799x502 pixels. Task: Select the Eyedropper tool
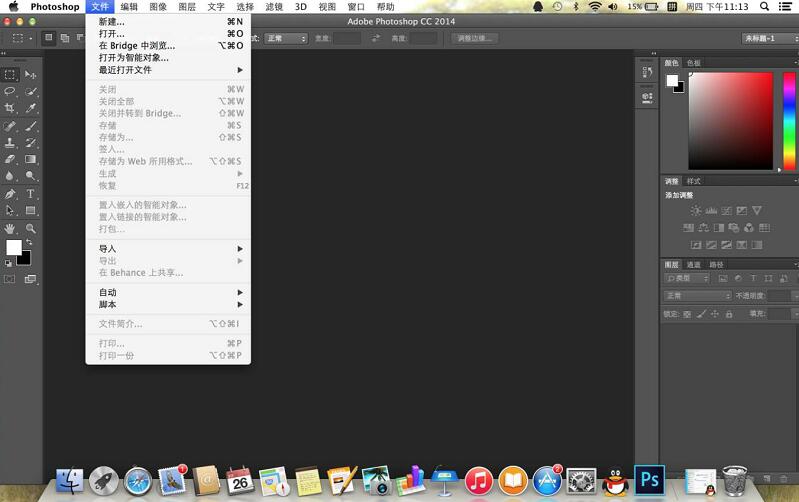[x=31, y=108]
